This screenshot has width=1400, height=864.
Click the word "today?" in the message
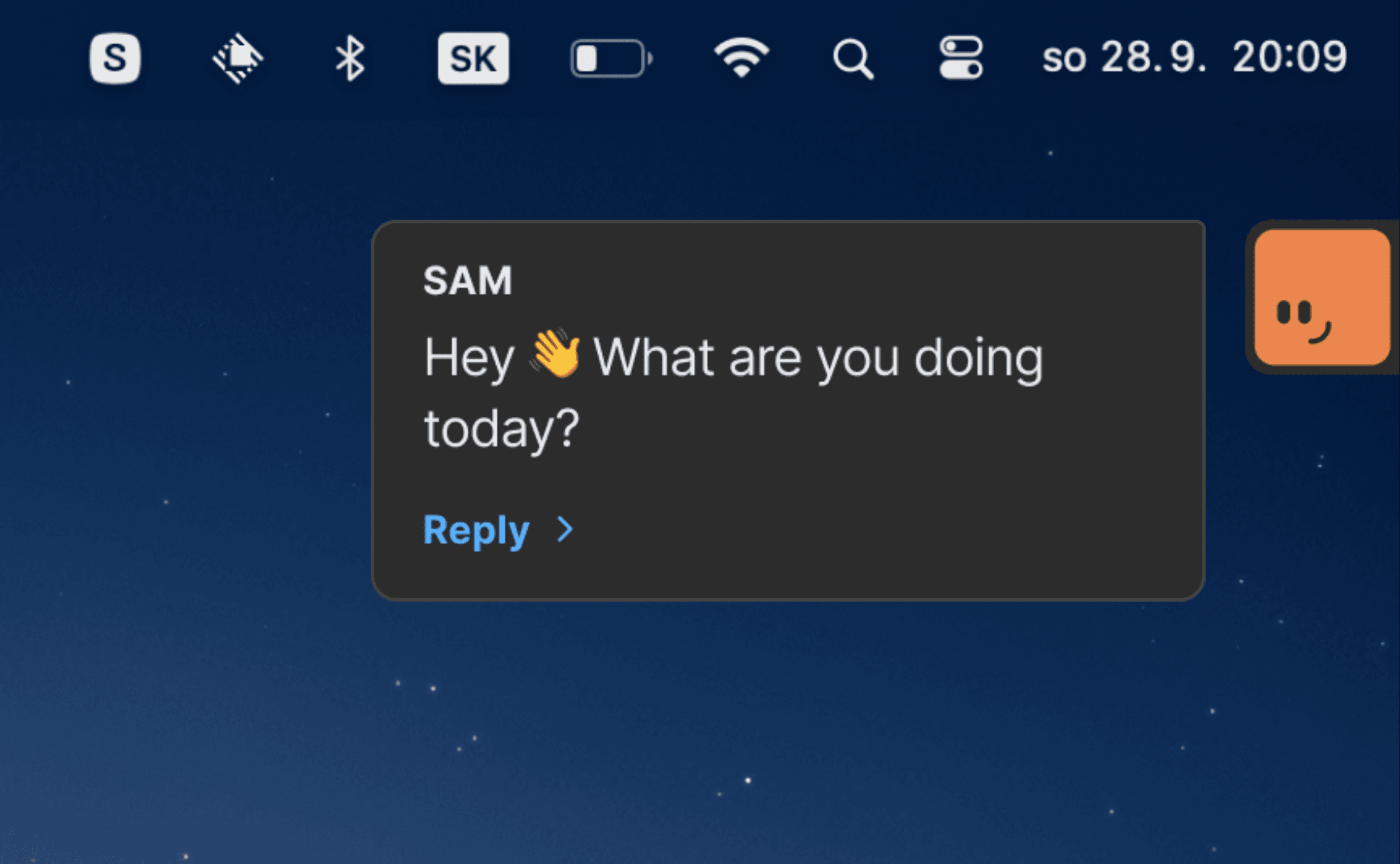pos(502,429)
